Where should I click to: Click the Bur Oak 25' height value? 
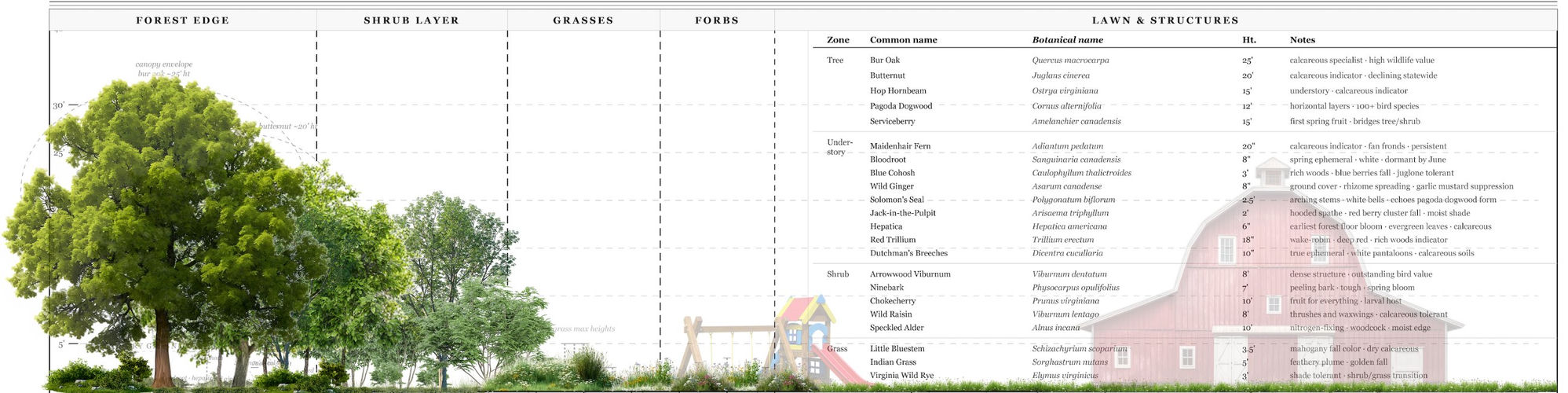coord(1247,61)
